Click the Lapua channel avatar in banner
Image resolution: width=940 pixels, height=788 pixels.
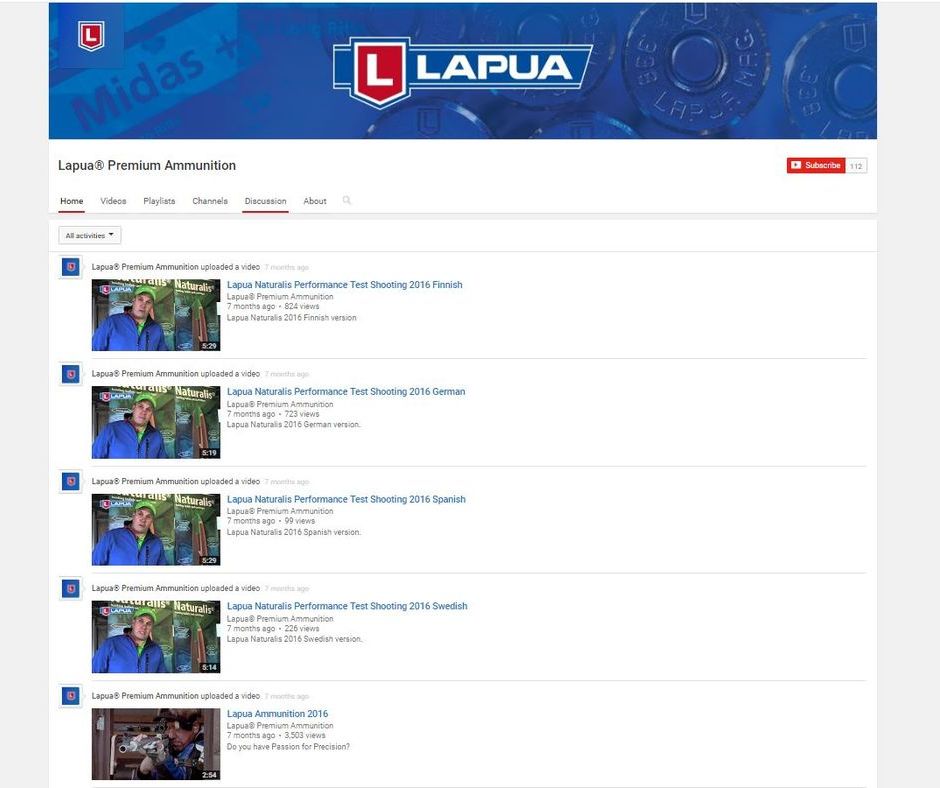click(91, 36)
